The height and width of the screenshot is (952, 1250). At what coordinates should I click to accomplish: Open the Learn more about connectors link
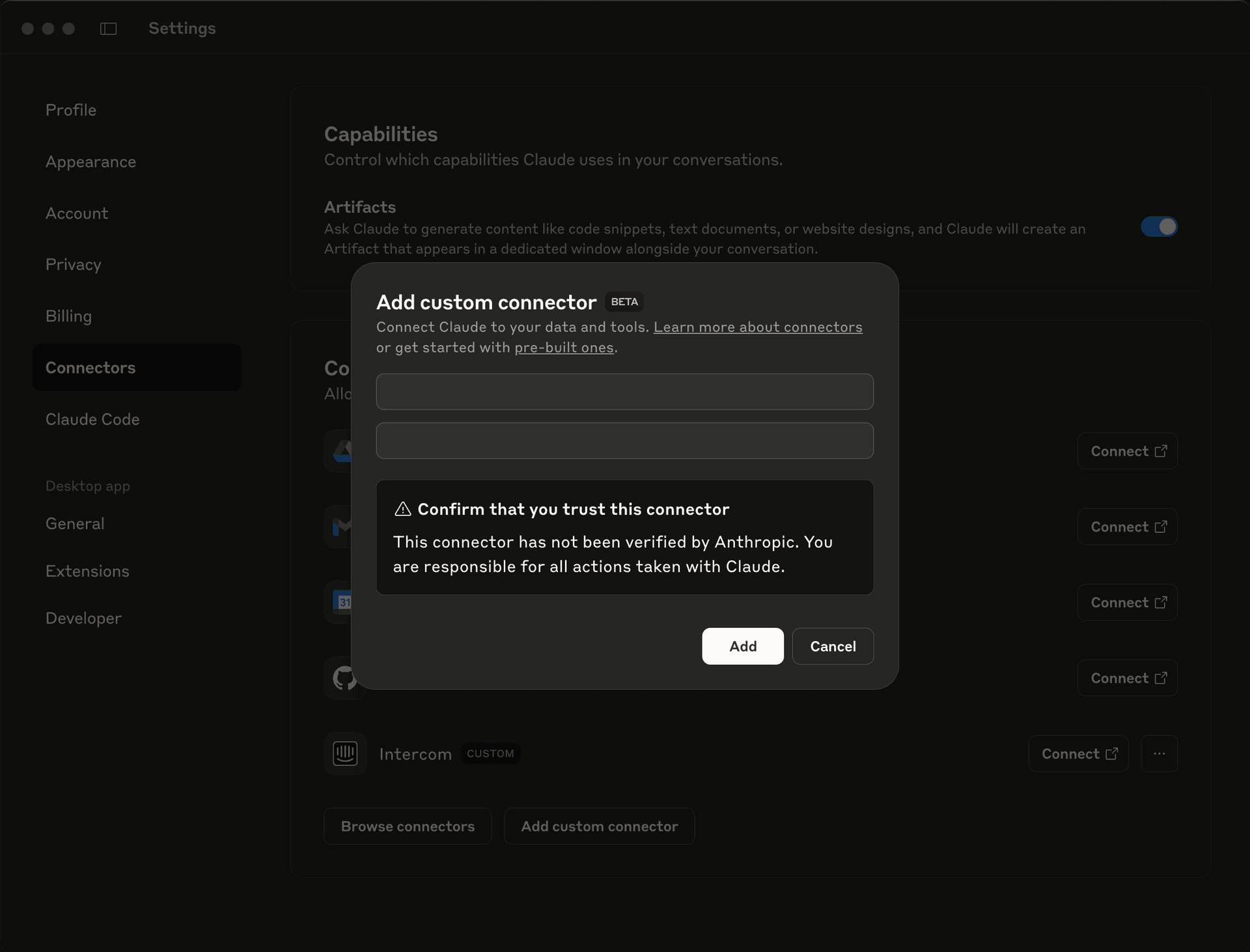coord(757,327)
